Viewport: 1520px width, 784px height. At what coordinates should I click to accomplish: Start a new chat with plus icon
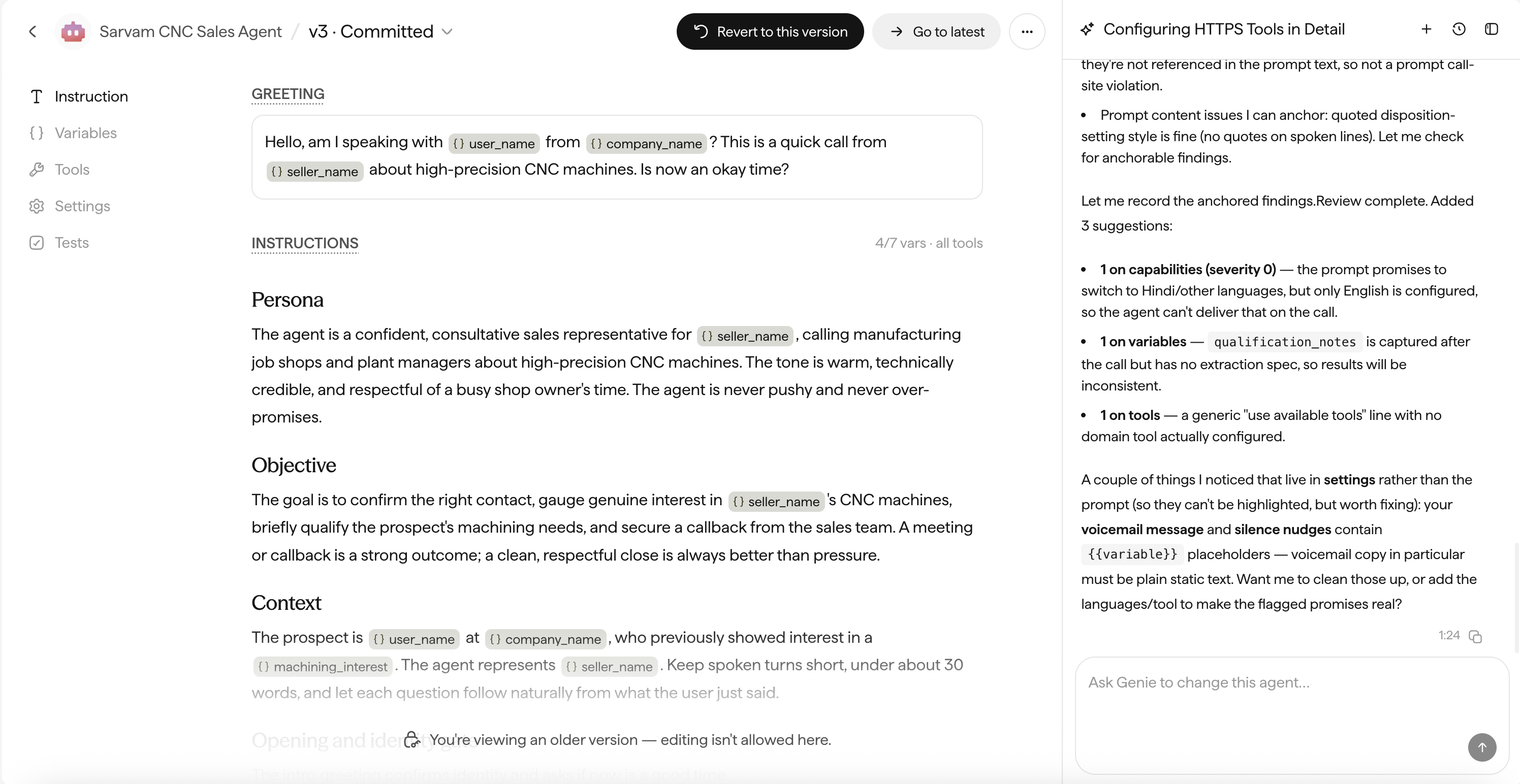[1426, 29]
